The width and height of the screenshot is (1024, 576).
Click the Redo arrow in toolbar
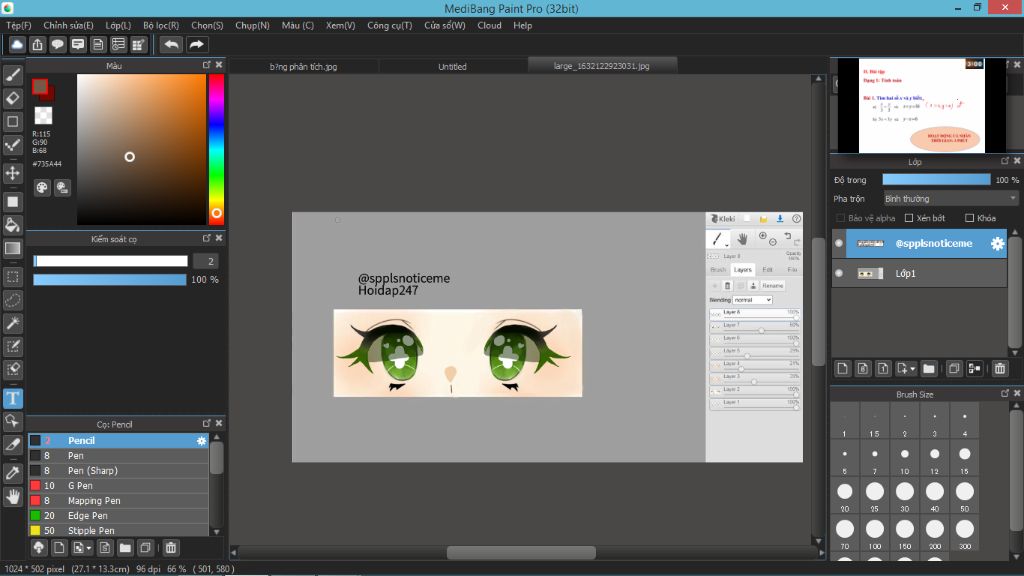196,44
